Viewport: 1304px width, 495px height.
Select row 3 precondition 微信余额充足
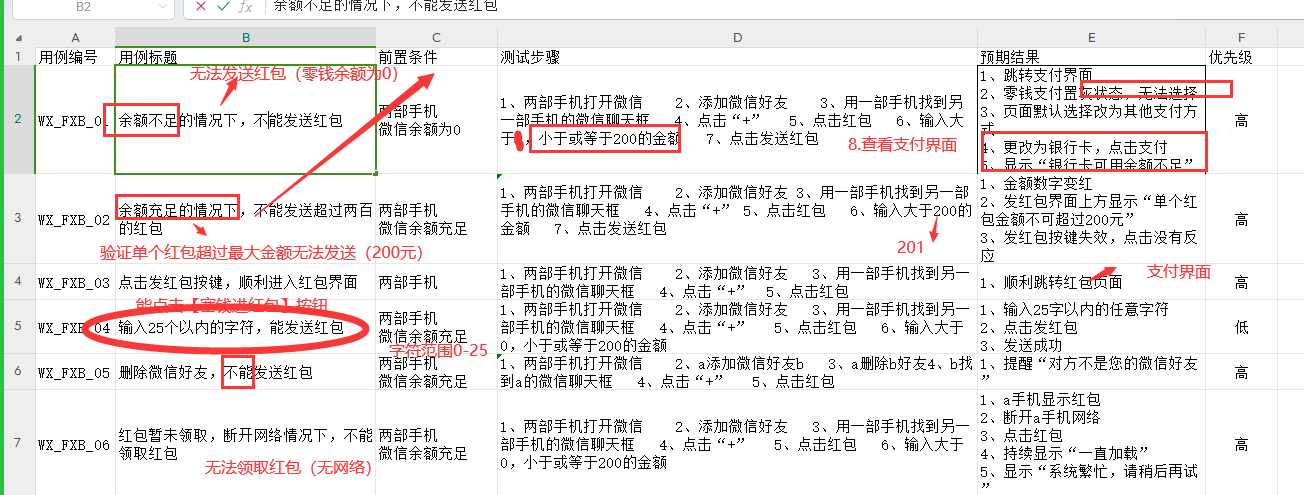[437, 218]
